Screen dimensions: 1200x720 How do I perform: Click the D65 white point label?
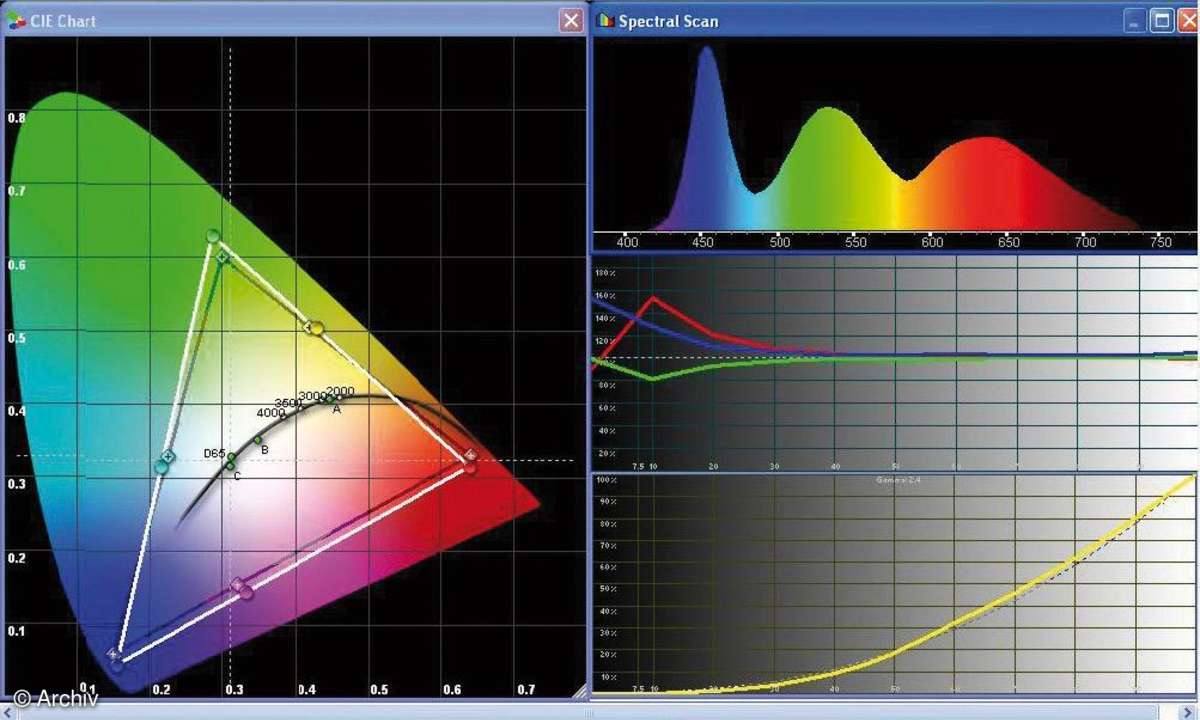pyautogui.click(x=214, y=454)
